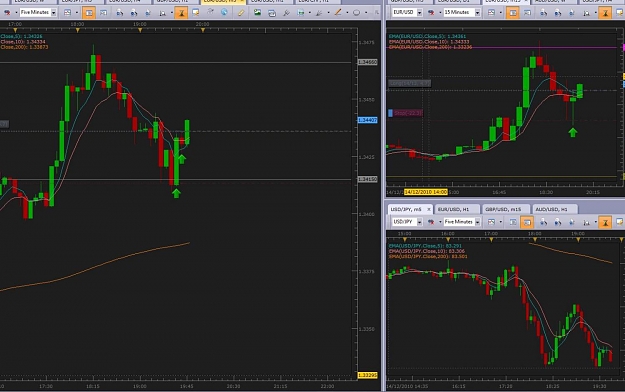Click the first blue people icon in the left chart toolbar

tap(120, 13)
